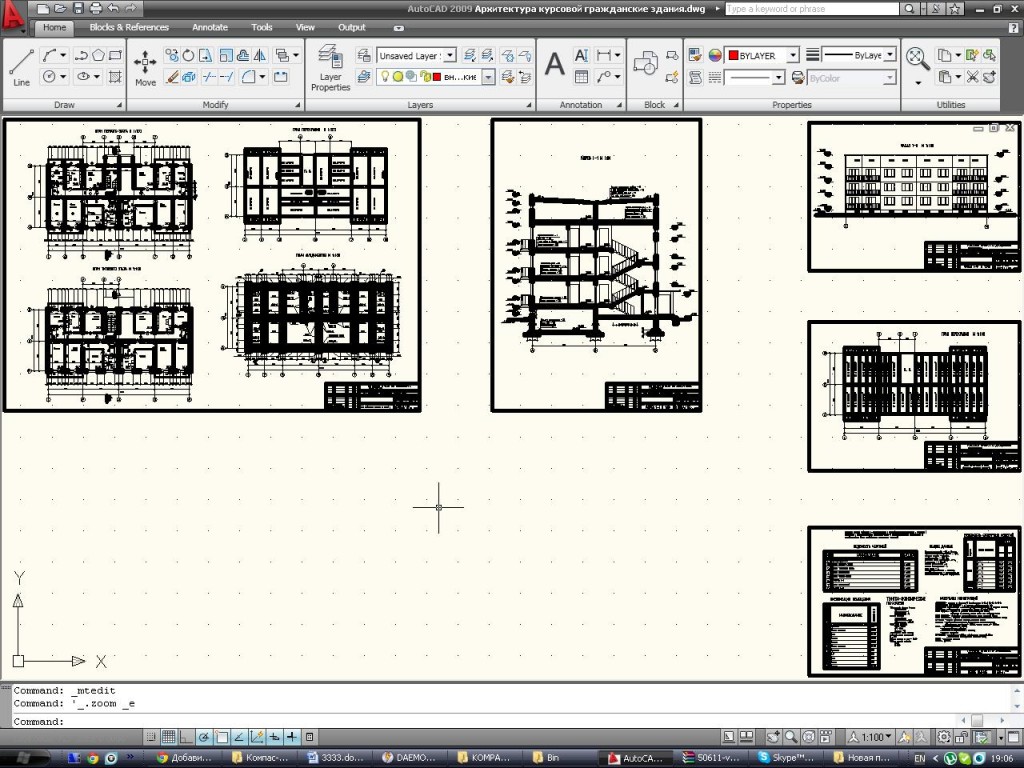Open the Skype taskbar button
This screenshot has height=768, width=1024.
[787, 758]
